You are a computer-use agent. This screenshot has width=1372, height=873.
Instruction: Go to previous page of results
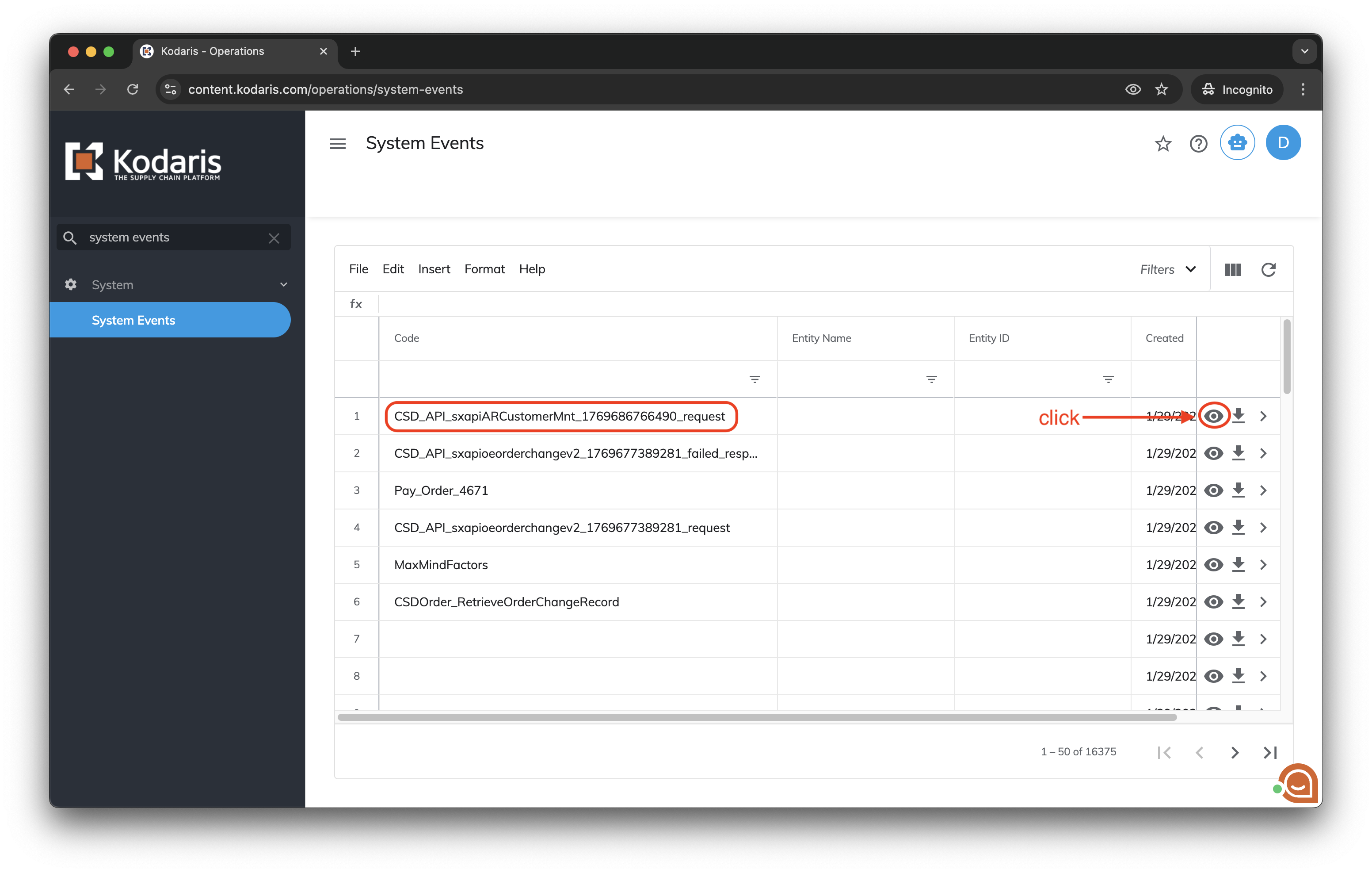(x=1199, y=752)
